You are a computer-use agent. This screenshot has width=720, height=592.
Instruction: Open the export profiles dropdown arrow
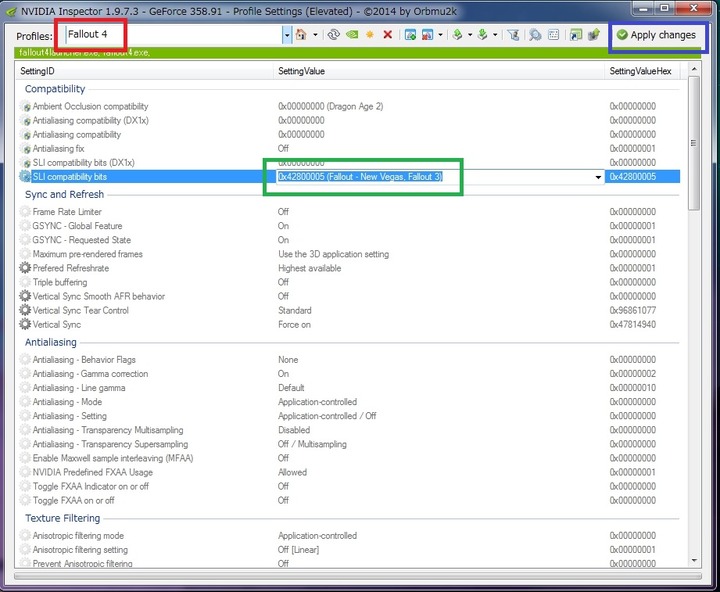pos(470,34)
